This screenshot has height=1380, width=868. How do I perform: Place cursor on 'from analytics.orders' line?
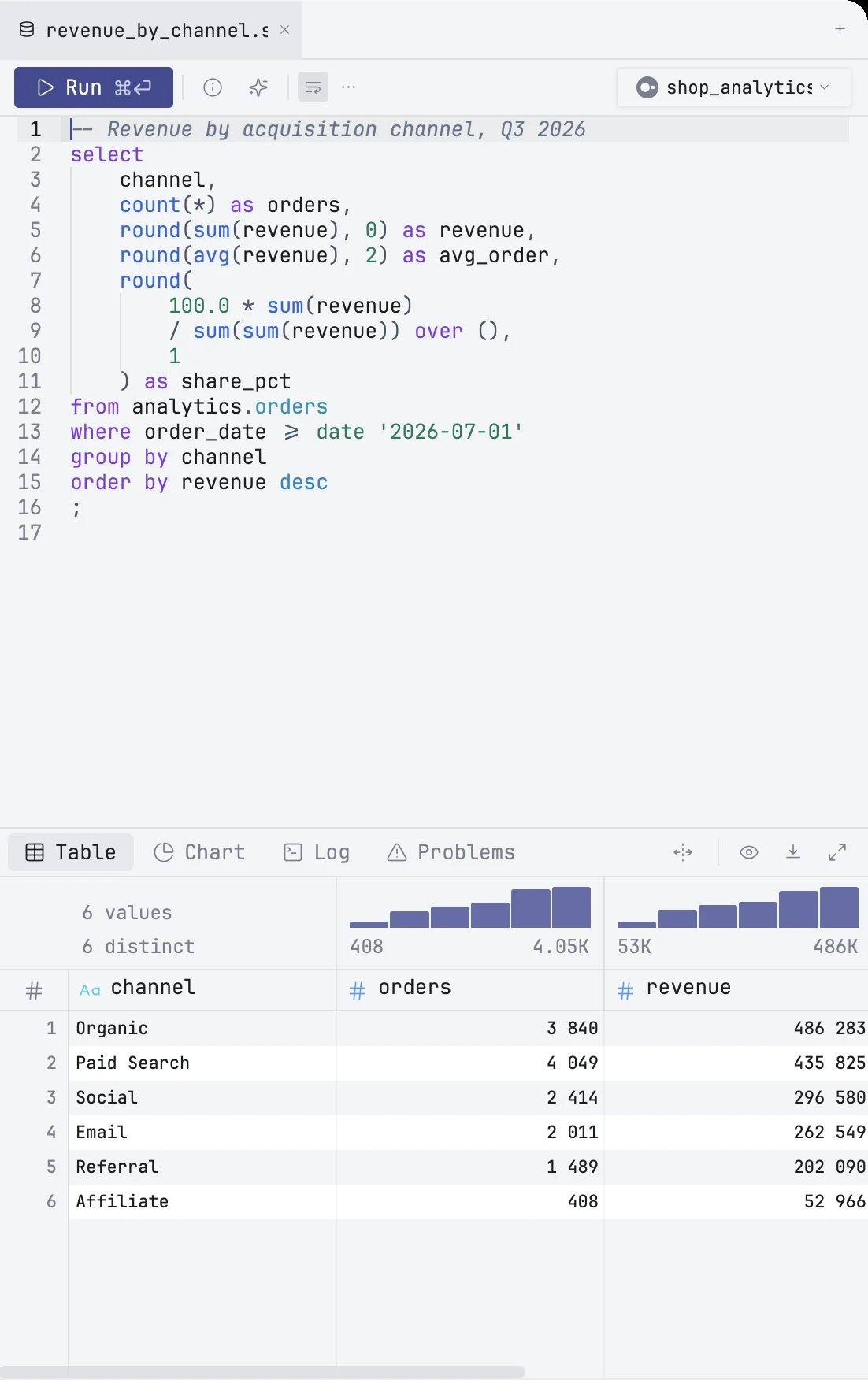199,406
